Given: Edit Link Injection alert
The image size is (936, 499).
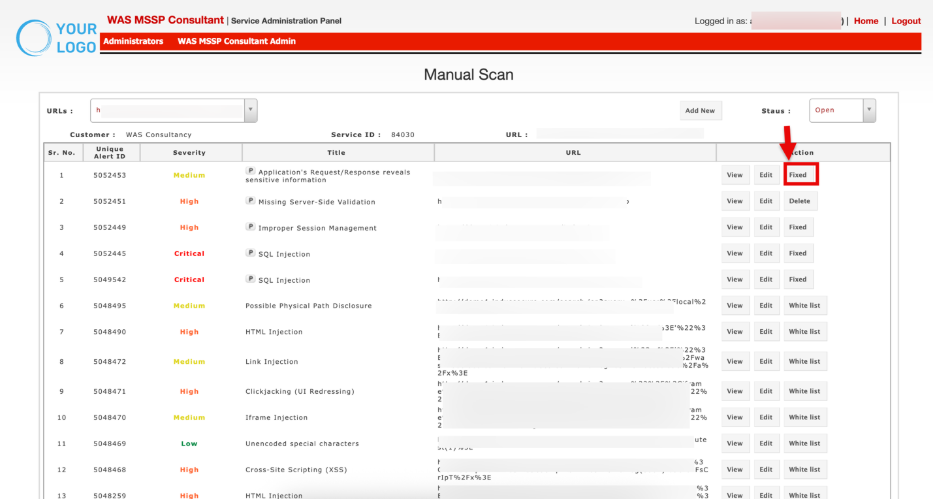Looking at the screenshot, I should (x=766, y=361).
